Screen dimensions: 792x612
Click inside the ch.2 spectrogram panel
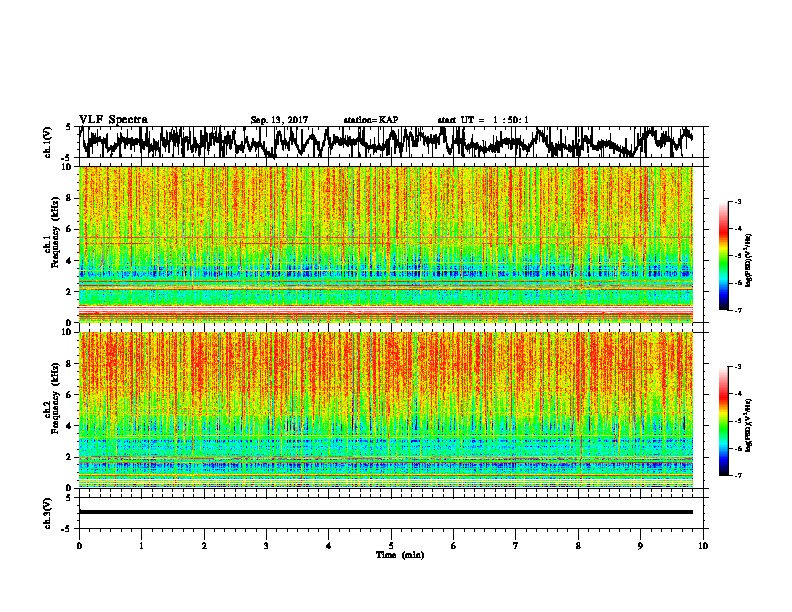tap(386, 410)
